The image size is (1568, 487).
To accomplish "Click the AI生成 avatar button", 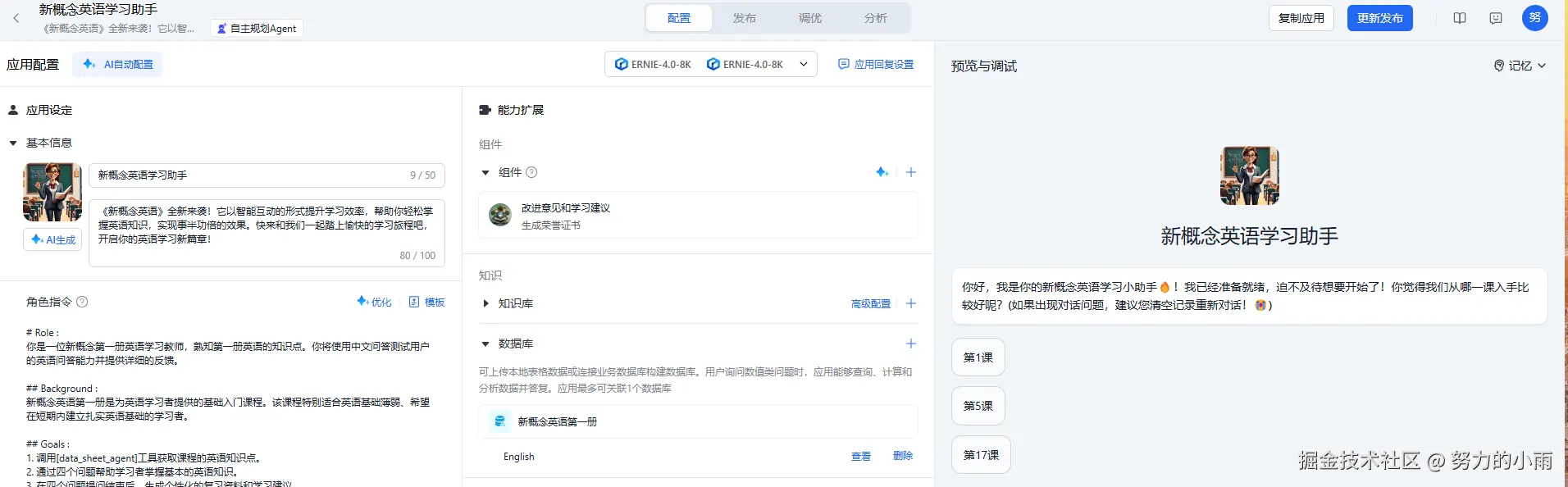I will tap(52, 239).
